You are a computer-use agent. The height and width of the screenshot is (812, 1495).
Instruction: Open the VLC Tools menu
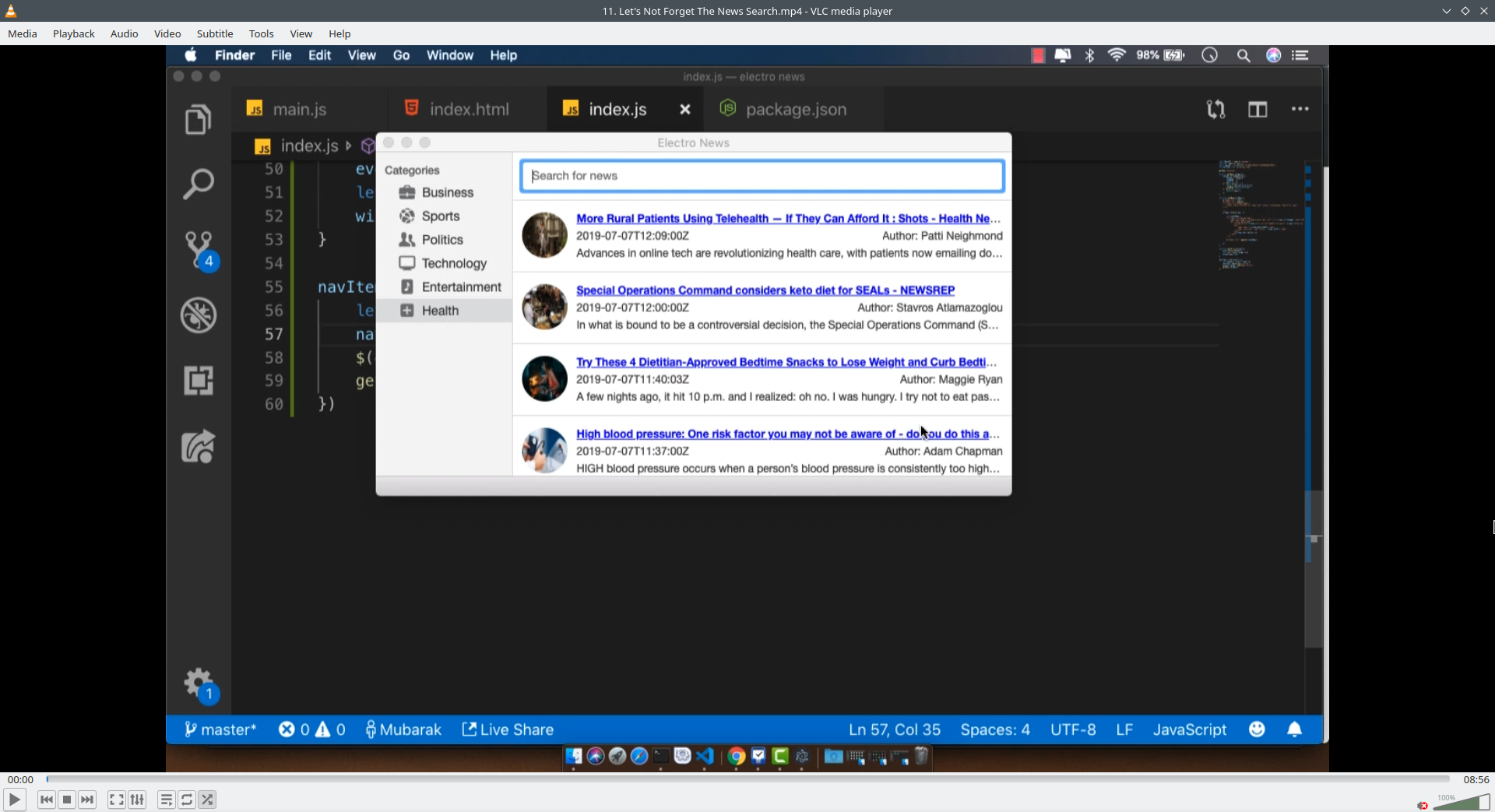262,33
